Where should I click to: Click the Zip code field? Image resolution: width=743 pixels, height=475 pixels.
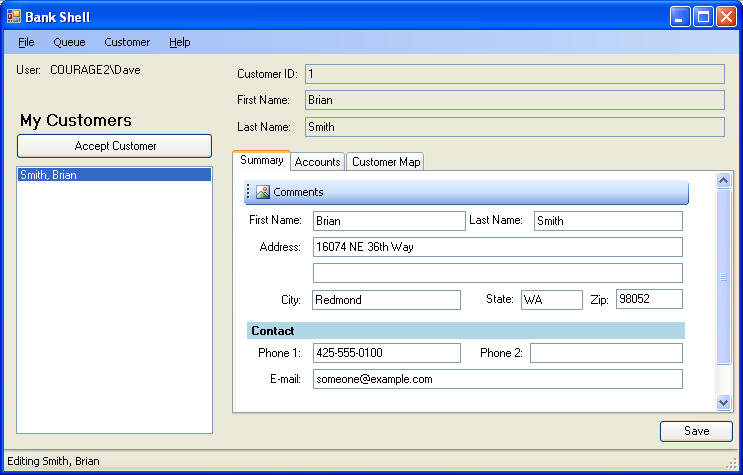[x=649, y=300]
